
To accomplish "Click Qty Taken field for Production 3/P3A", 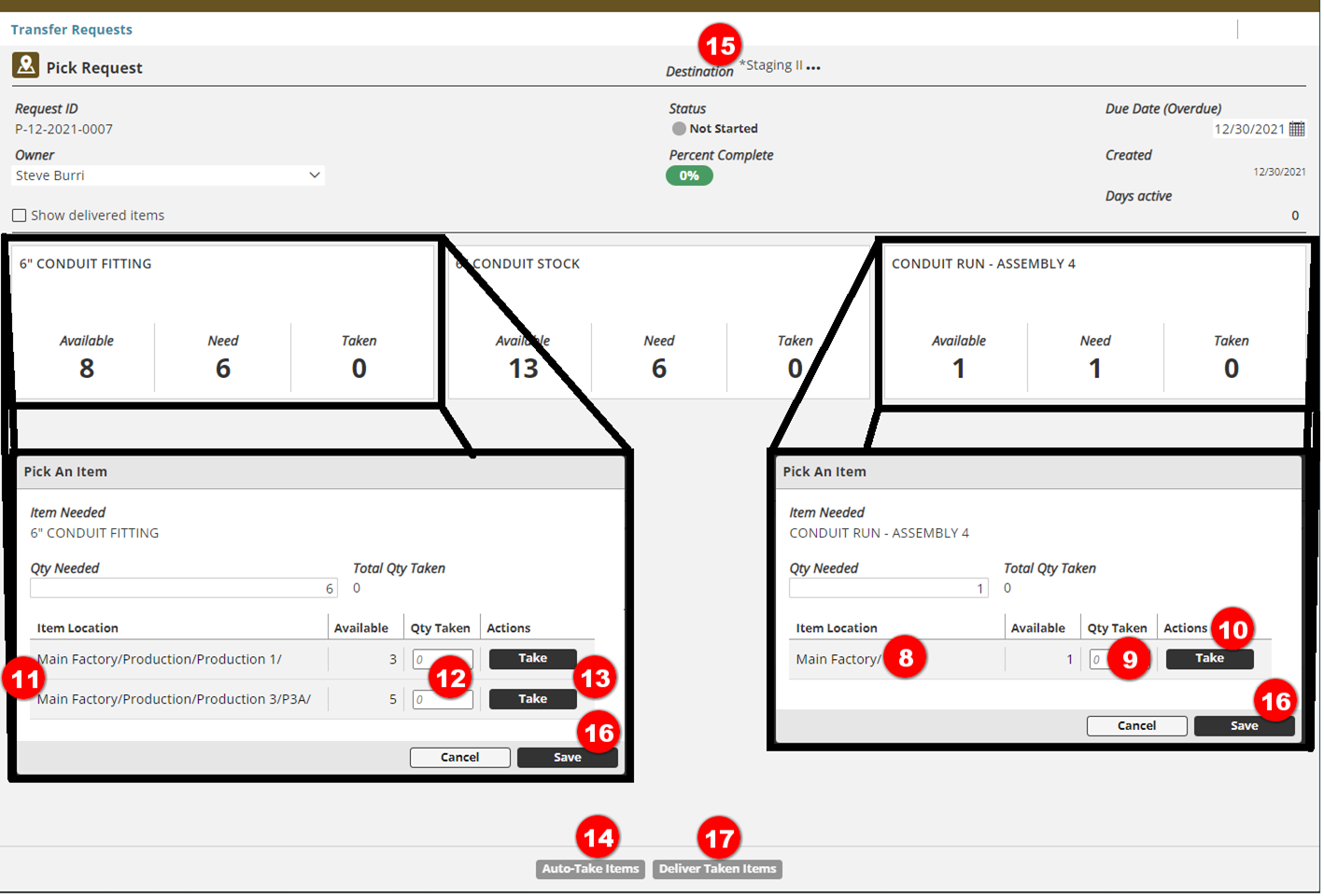I will (x=443, y=700).
